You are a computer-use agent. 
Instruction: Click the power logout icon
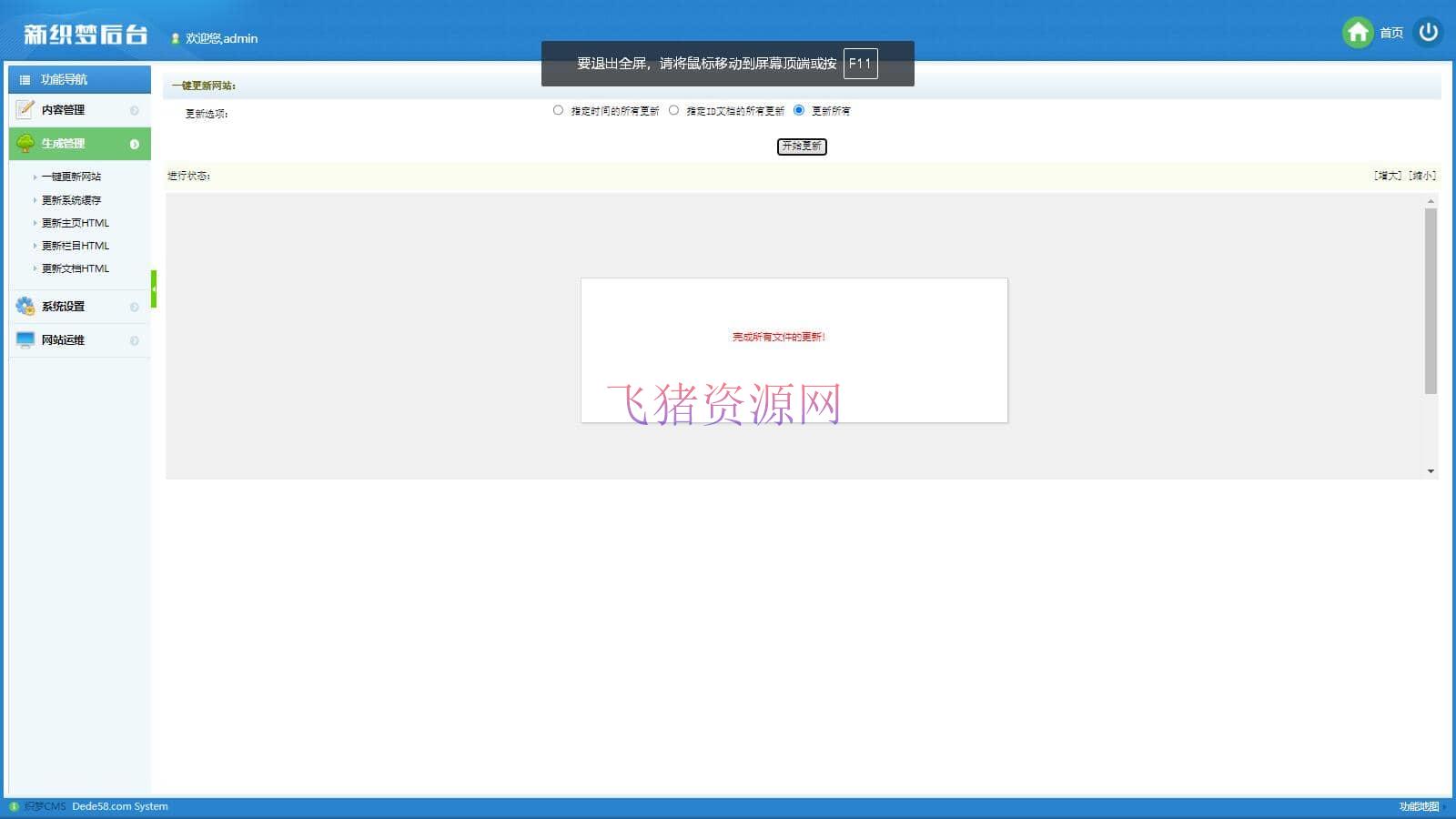1428,33
